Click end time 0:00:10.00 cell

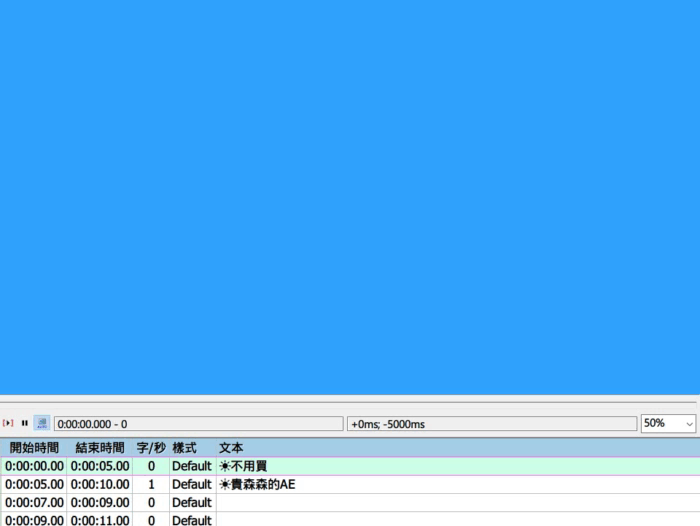[x=100, y=484]
